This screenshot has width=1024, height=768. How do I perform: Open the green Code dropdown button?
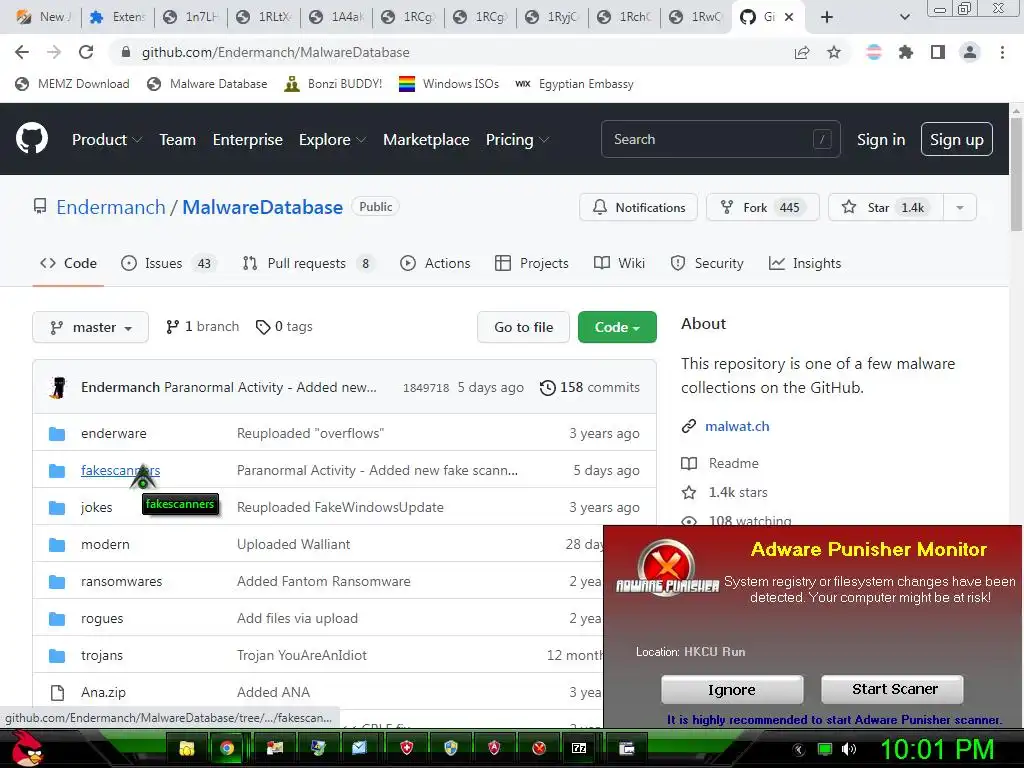tap(617, 327)
